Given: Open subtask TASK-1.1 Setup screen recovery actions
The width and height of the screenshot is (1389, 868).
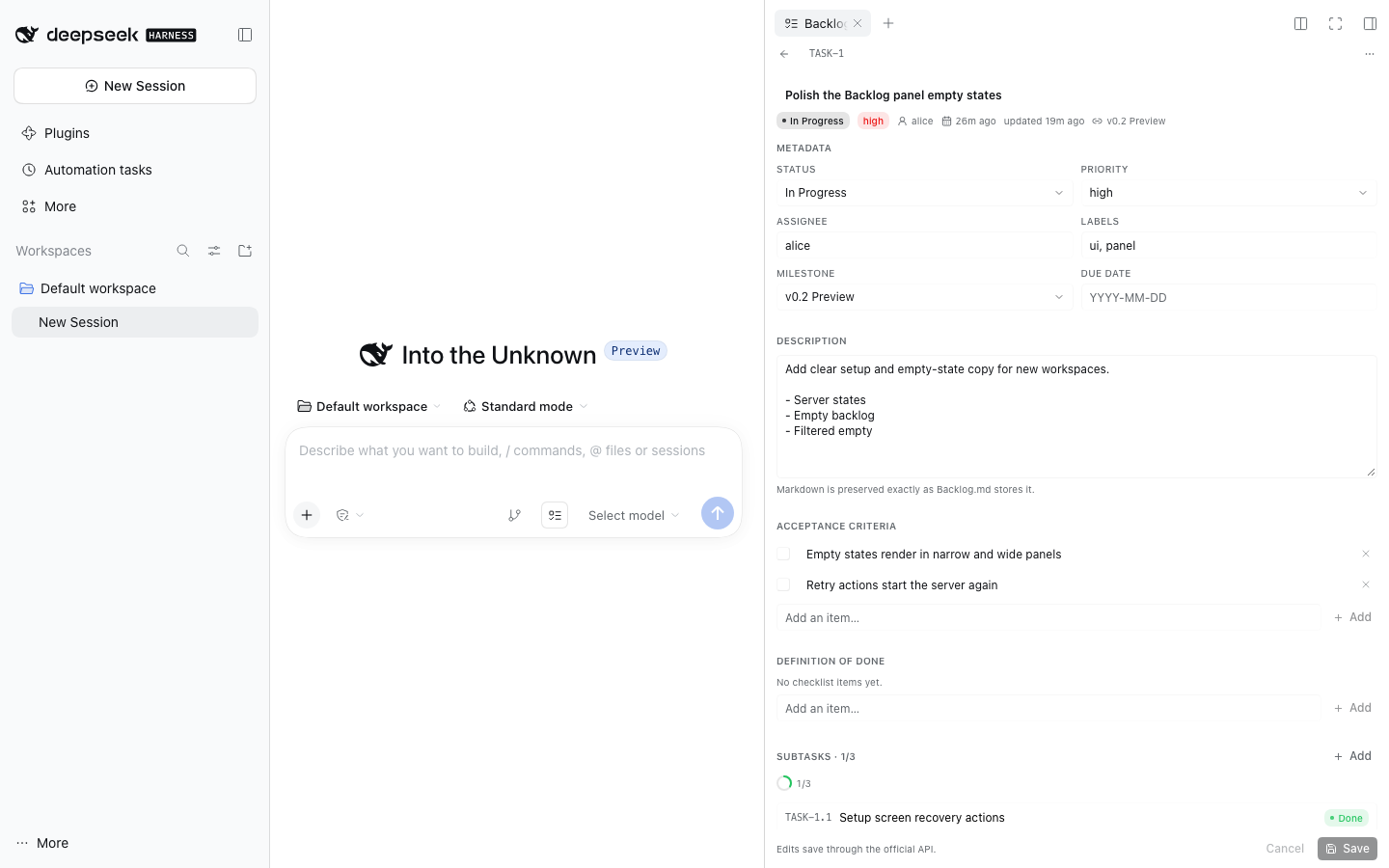Looking at the screenshot, I should pyautogui.click(x=1076, y=818).
